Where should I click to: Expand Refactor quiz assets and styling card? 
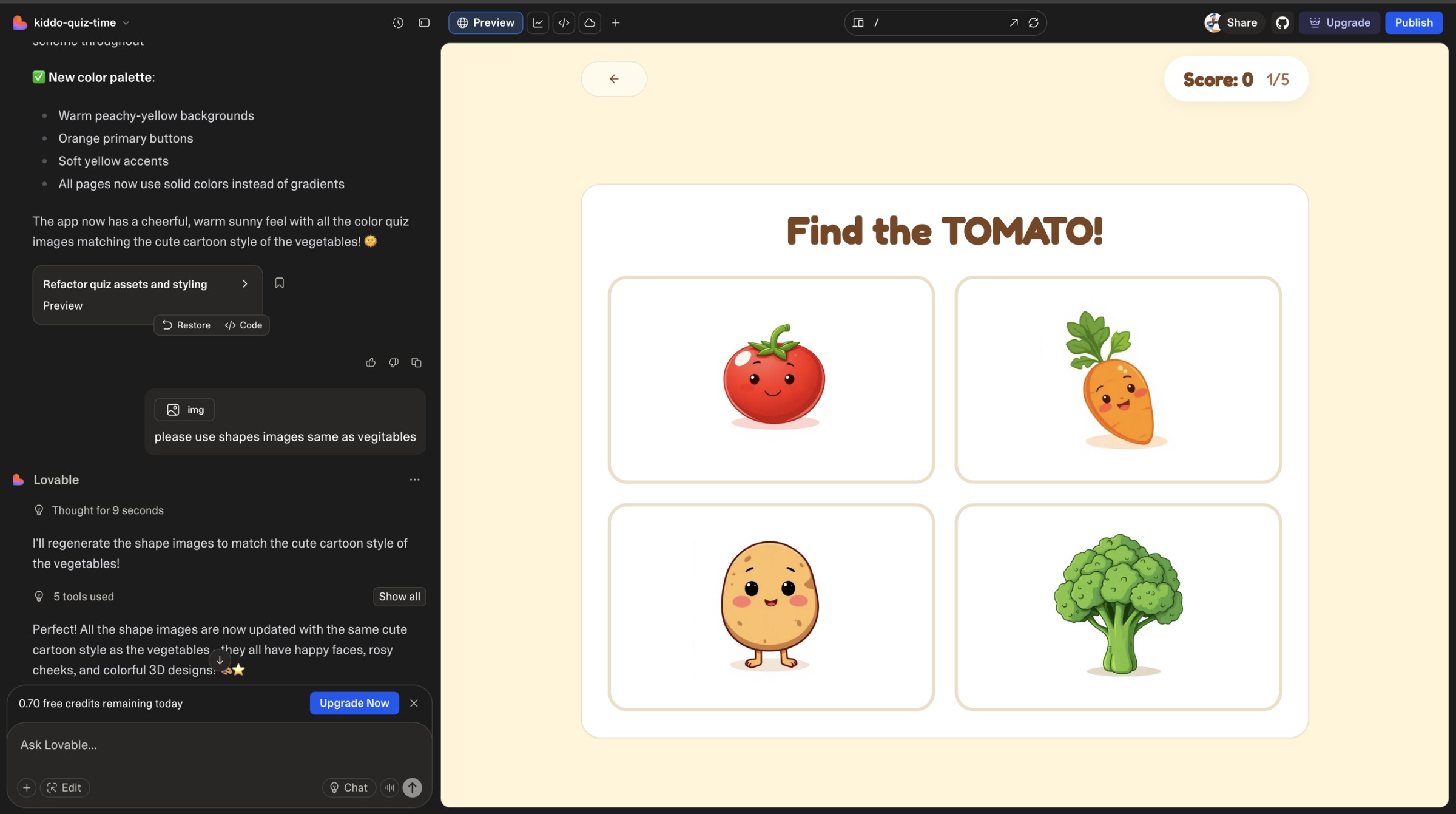[147, 294]
